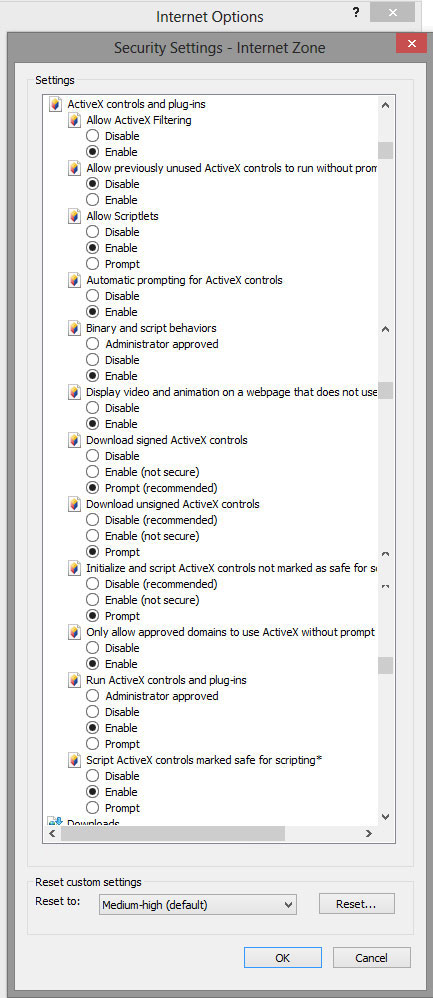Image resolution: width=433 pixels, height=998 pixels.
Task: Click the icon beside Binary and script behaviors
Action: coord(75,328)
